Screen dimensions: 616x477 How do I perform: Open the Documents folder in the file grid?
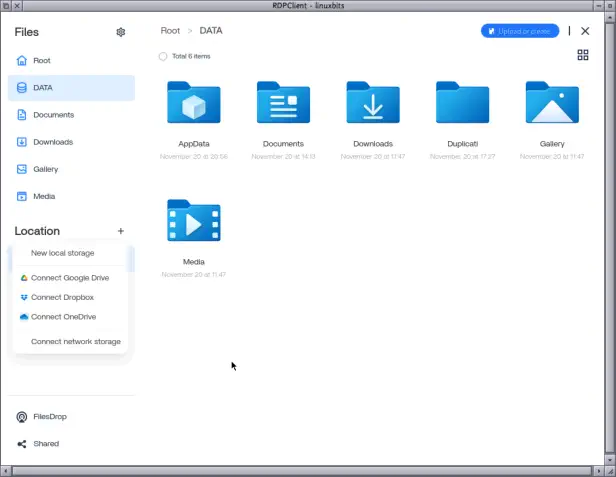coord(283,103)
